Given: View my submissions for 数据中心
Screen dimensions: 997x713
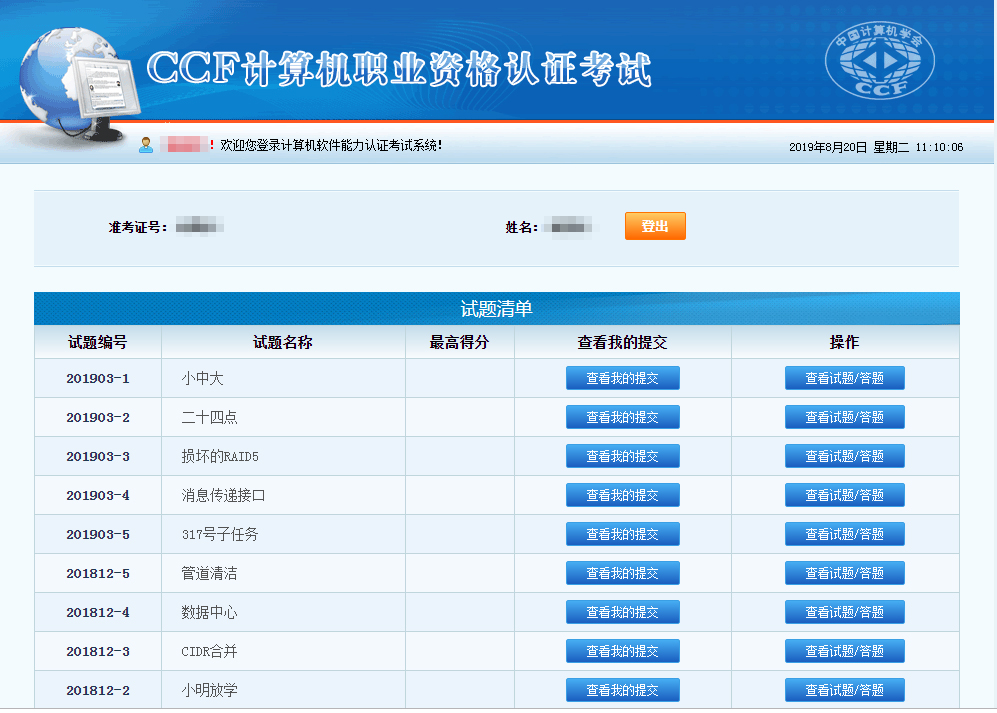Looking at the screenshot, I should pos(622,612).
